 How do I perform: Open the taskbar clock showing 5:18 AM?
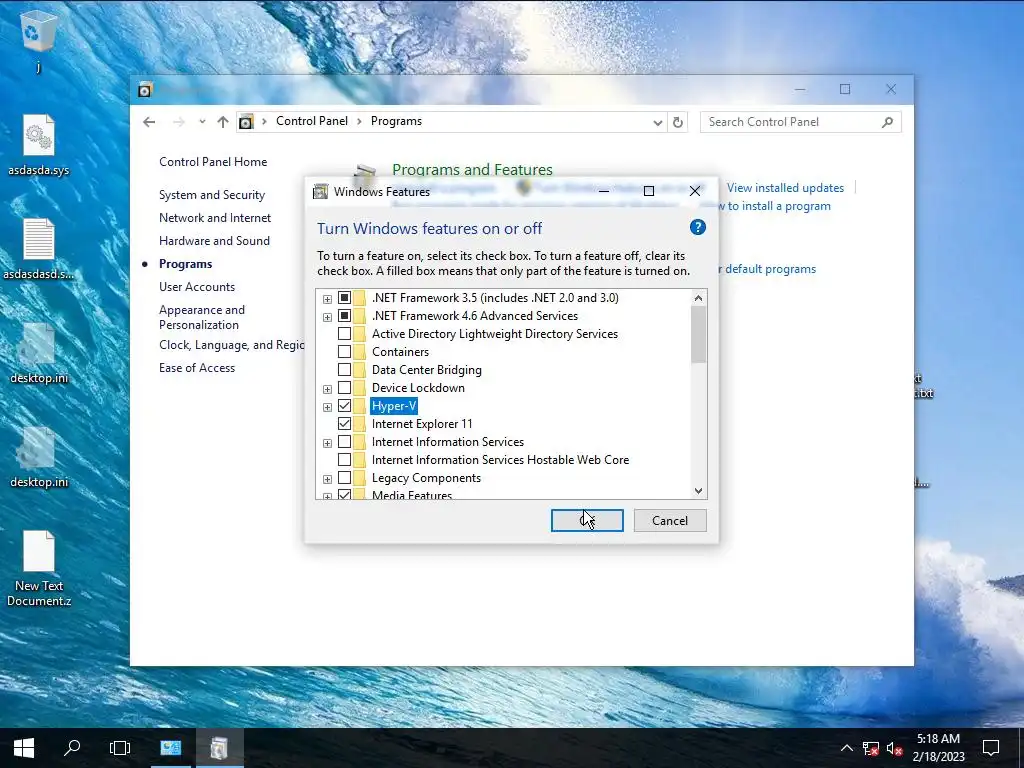click(938, 748)
